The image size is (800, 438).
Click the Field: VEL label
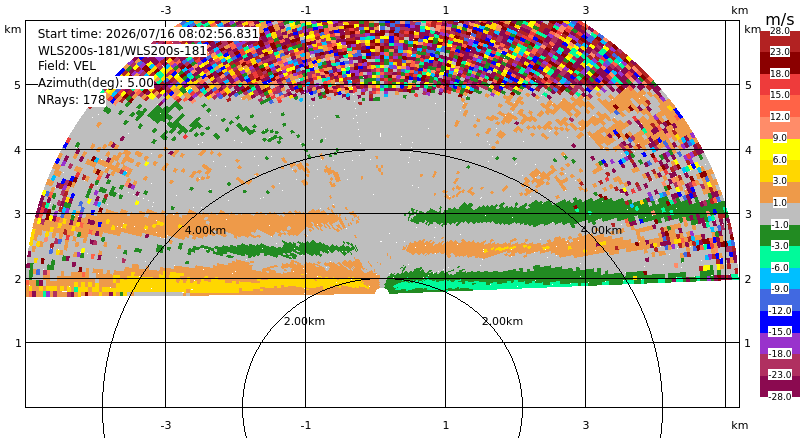pyautogui.click(x=67, y=66)
